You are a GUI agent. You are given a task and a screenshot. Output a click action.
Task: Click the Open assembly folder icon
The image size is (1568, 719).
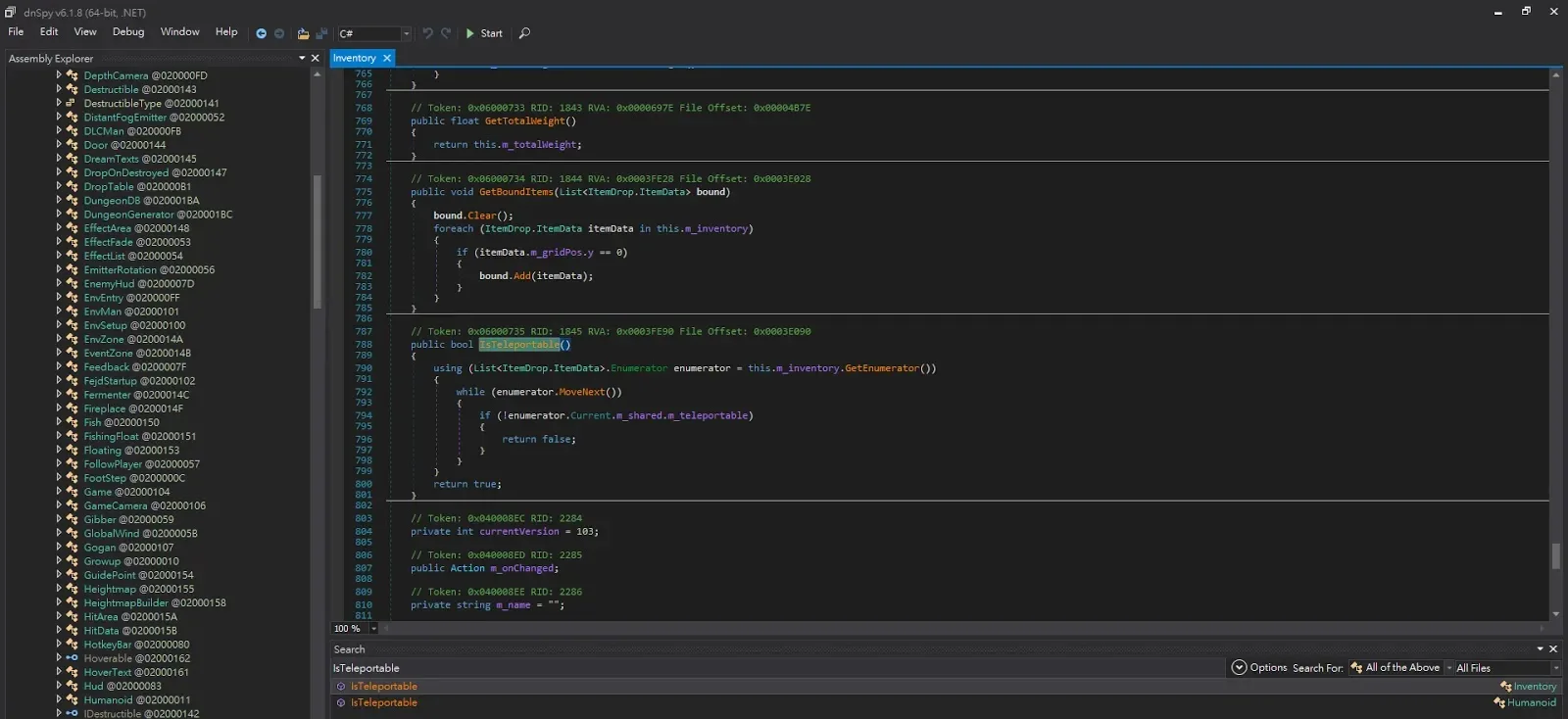coord(303,33)
